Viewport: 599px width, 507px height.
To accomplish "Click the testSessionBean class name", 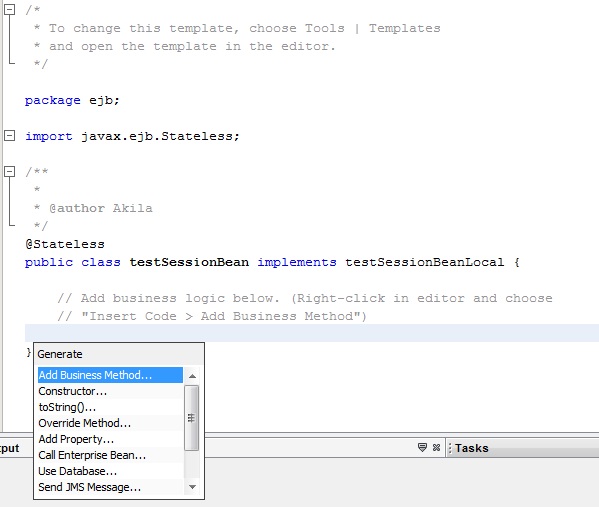I will pyautogui.click(x=189, y=262).
